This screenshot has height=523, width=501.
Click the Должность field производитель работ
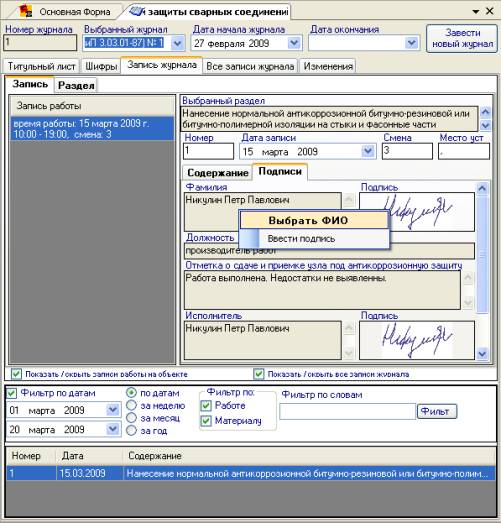[x=329, y=251]
